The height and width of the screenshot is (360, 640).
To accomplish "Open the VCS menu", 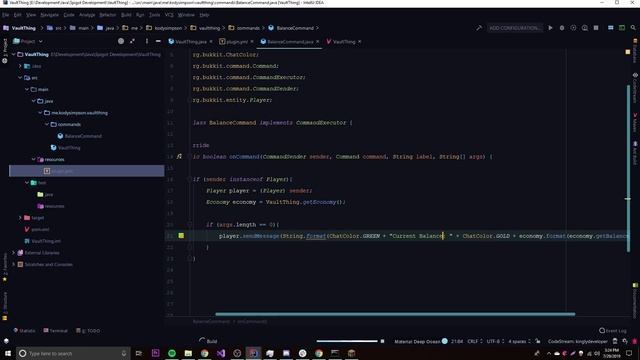I will tap(169, 15).
